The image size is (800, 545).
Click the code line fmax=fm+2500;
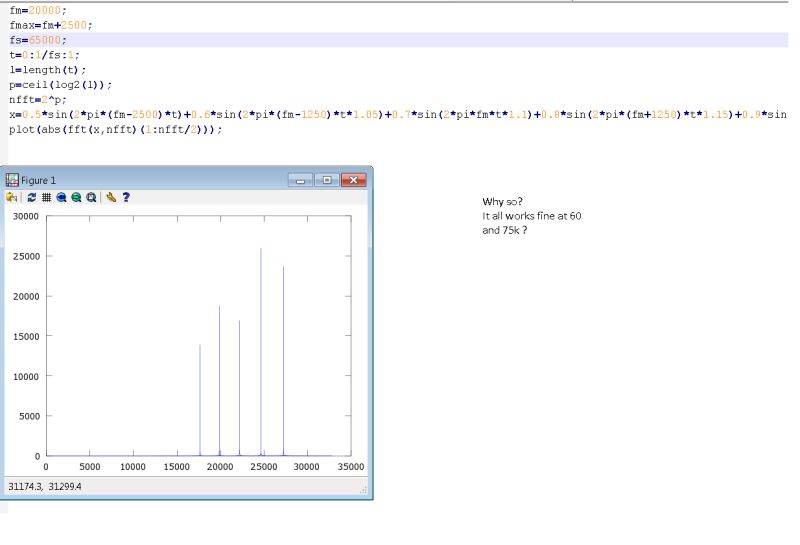click(x=51, y=25)
